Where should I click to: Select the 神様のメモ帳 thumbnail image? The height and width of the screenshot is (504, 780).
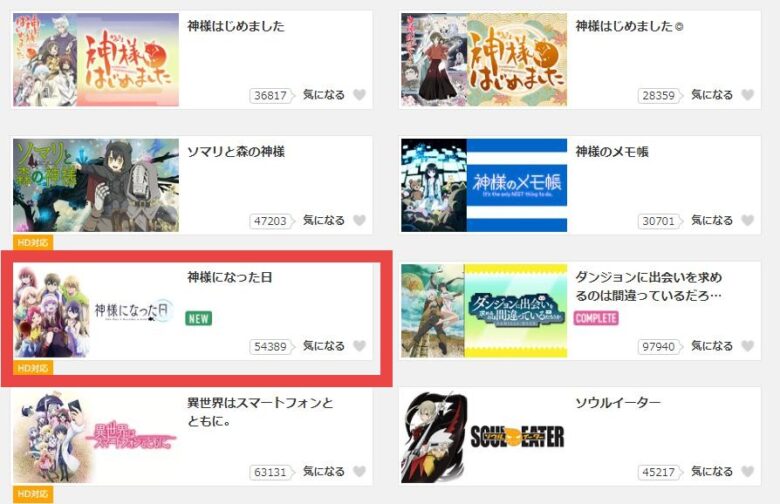coord(484,185)
